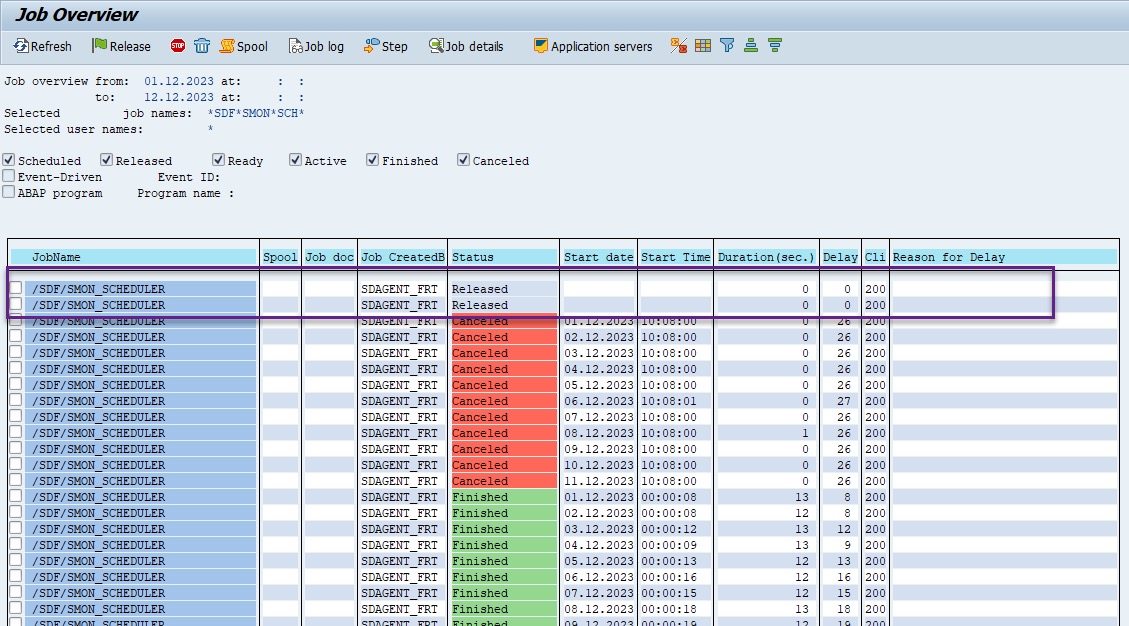1129x626 pixels.
Task: Uncheck the Finished status checkbox
Action: click(x=372, y=160)
